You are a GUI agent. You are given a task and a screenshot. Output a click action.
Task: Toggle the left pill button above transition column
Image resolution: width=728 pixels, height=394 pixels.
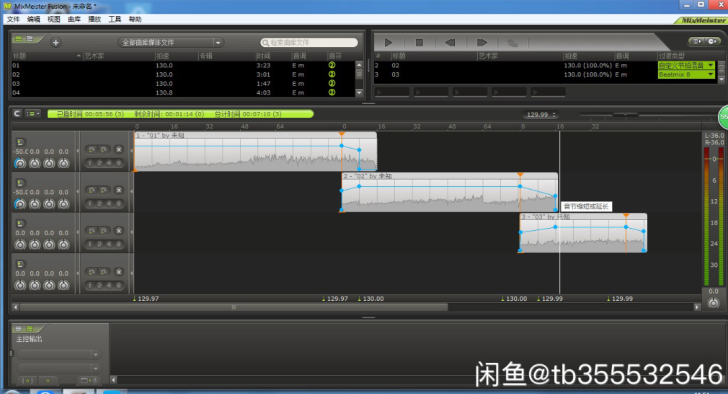pos(698,41)
